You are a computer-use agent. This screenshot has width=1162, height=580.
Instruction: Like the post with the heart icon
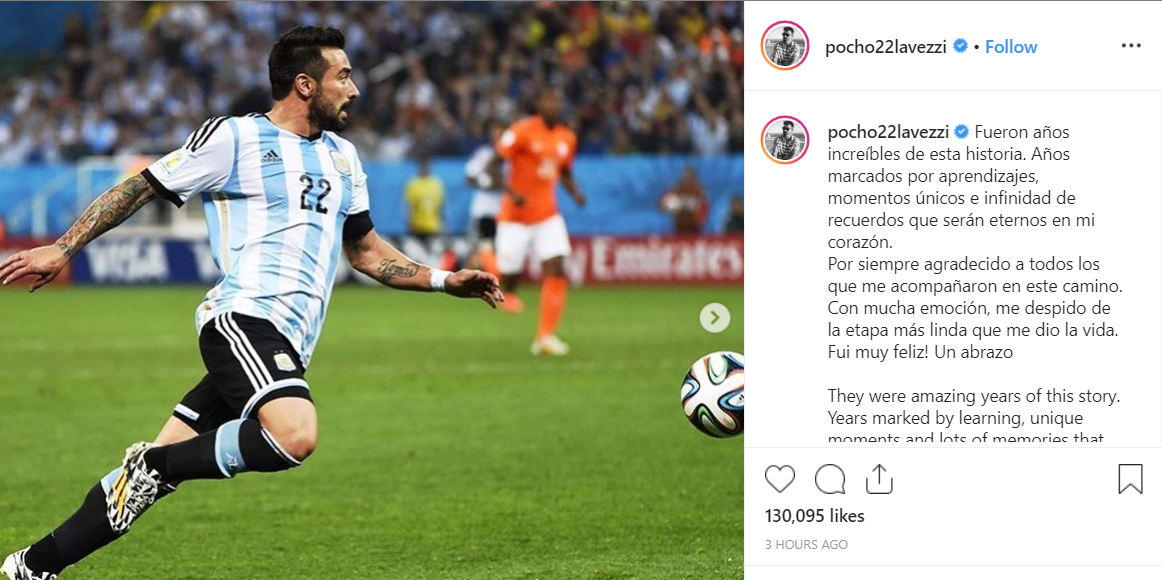pyautogui.click(x=780, y=479)
